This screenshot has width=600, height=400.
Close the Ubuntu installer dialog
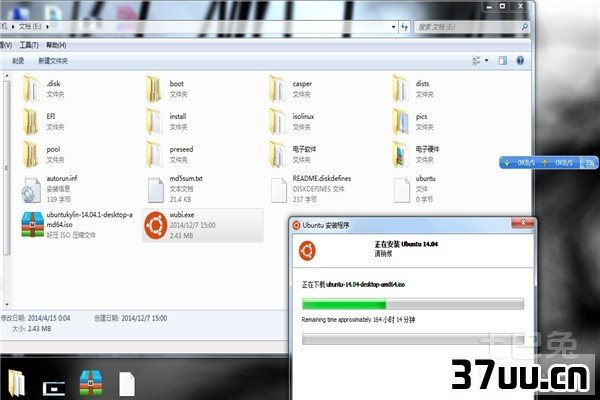(523, 223)
